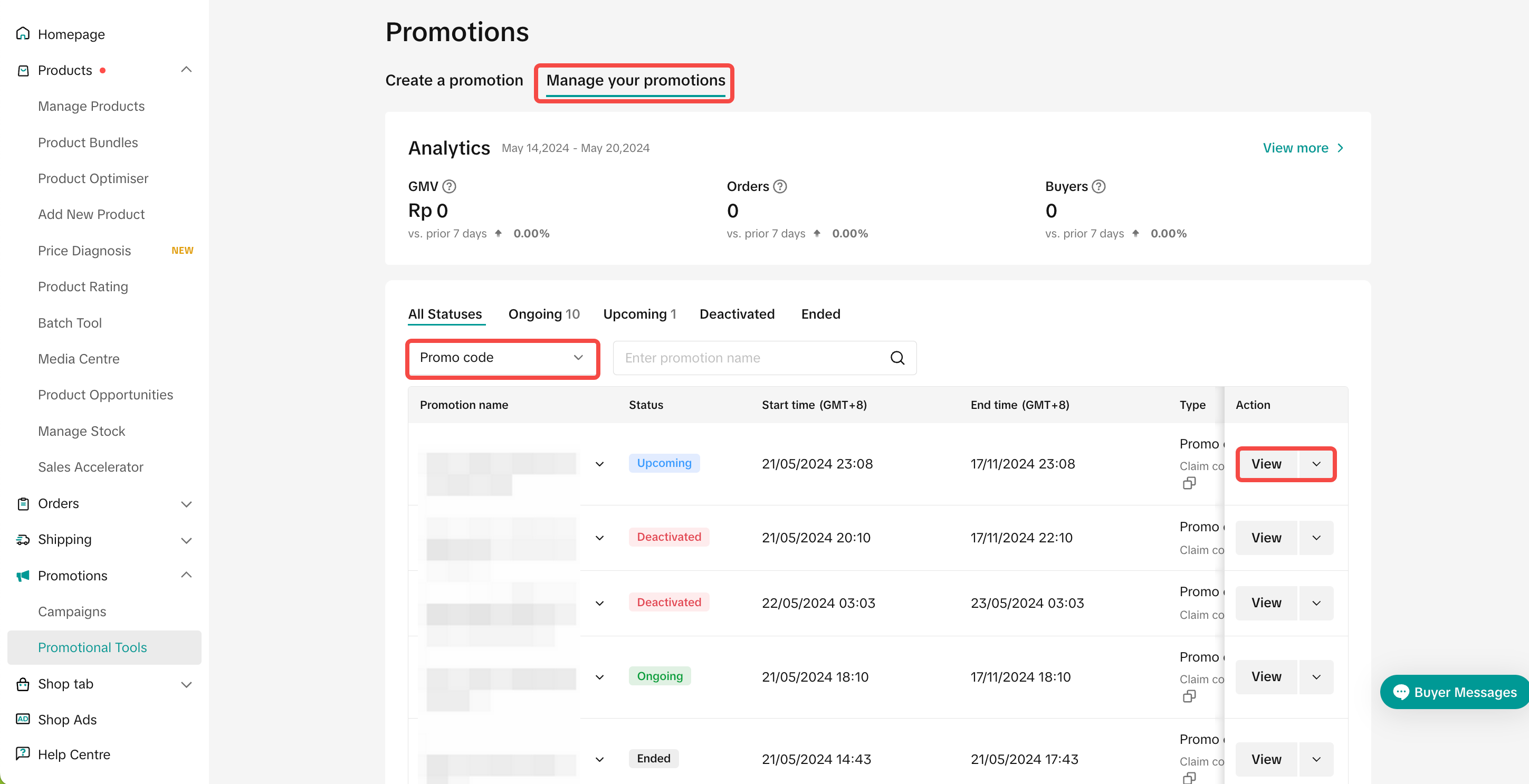1529x784 pixels.
Task: Open the Promo code filter dropdown
Action: 502,358
